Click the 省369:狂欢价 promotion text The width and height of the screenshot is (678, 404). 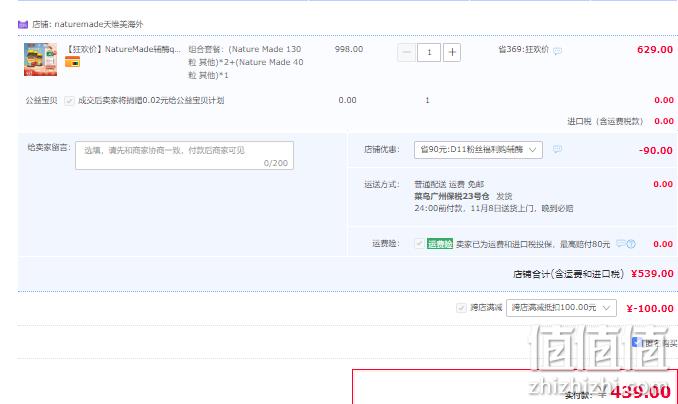click(x=524, y=50)
